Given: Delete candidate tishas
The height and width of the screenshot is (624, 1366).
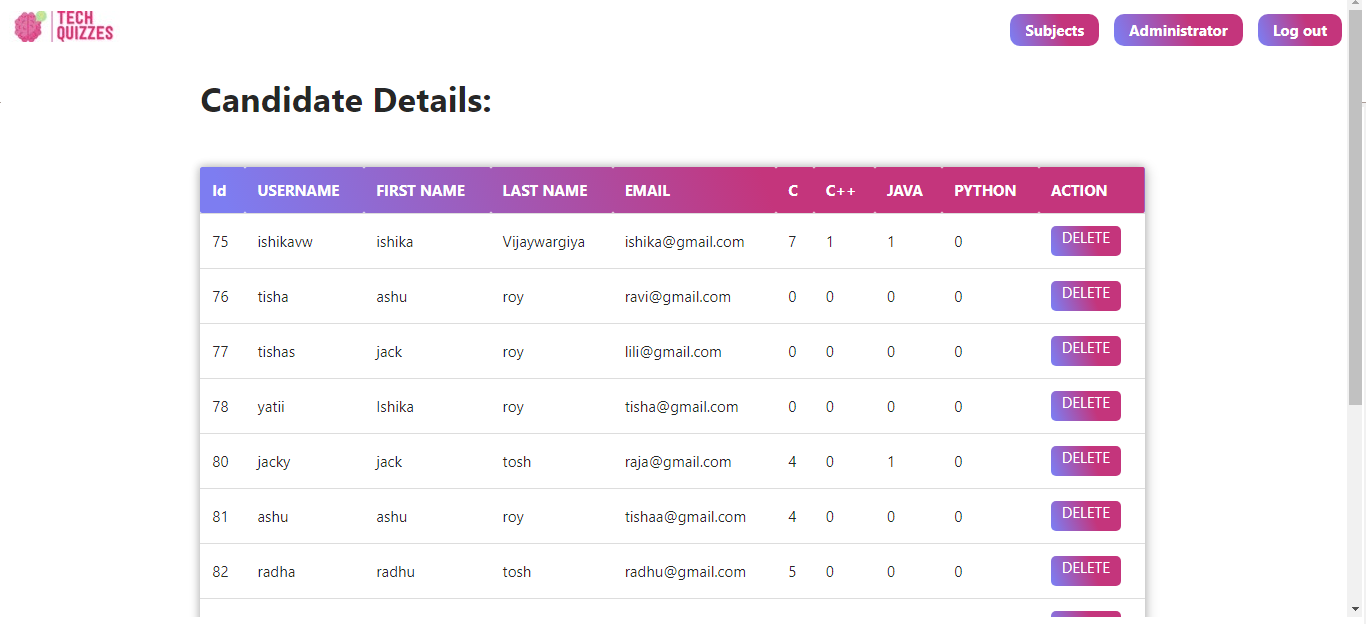Looking at the screenshot, I should (x=1085, y=350).
